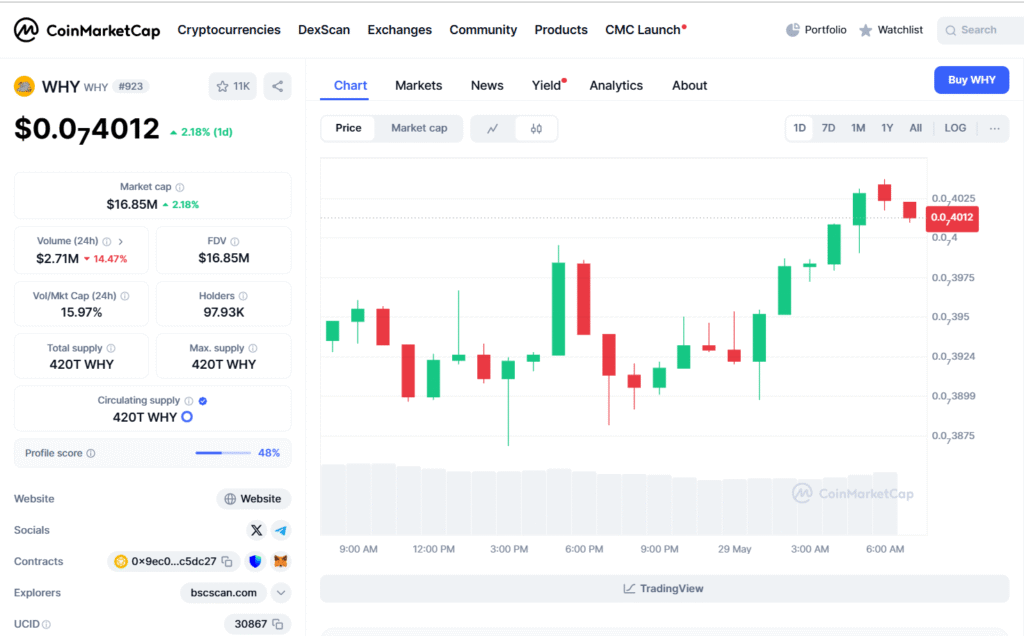Click UCID info icon
This screenshot has height=636, width=1024.
coord(46,624)
